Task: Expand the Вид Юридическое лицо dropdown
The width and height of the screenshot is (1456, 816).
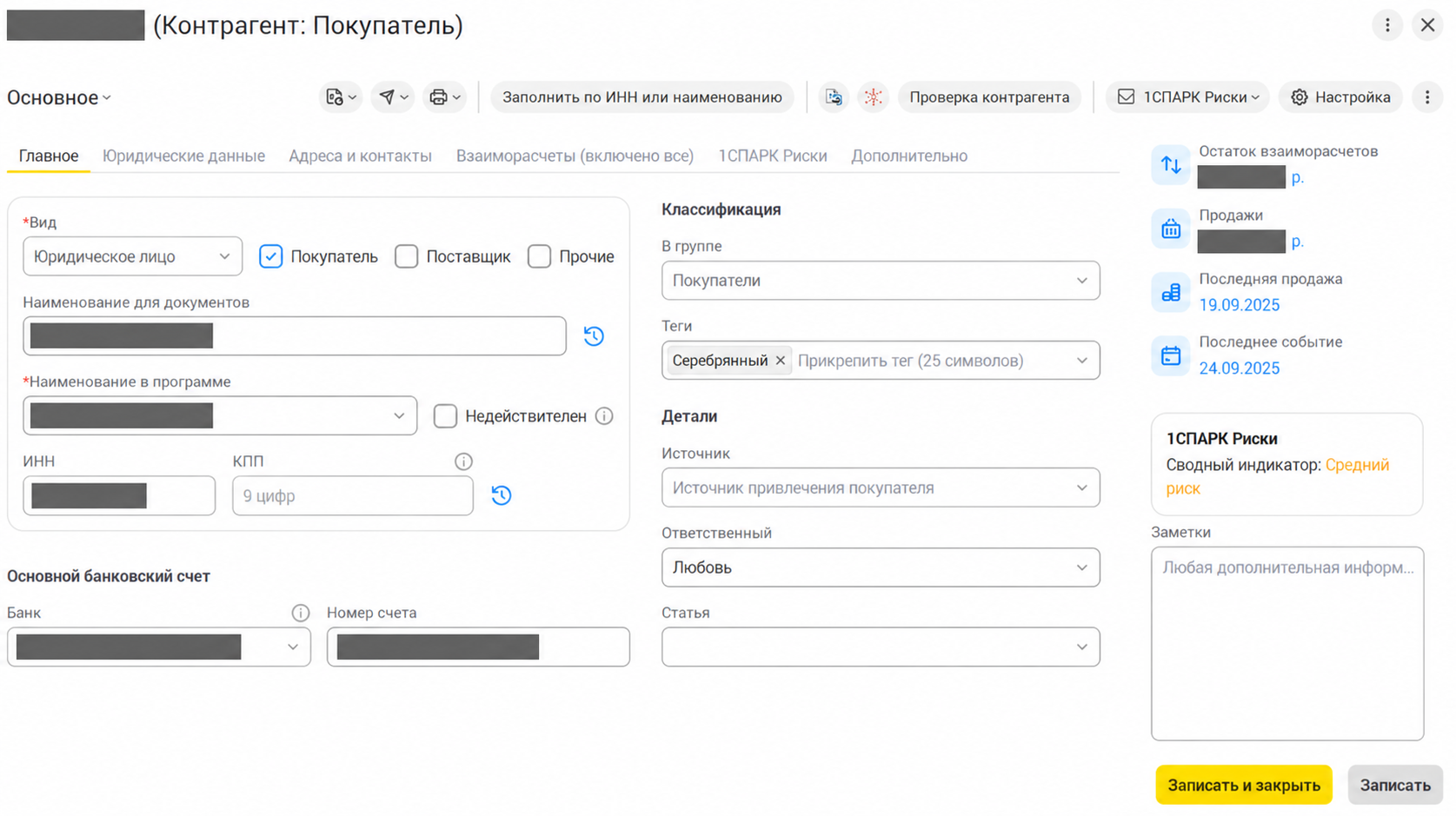Action: [132, 256]
